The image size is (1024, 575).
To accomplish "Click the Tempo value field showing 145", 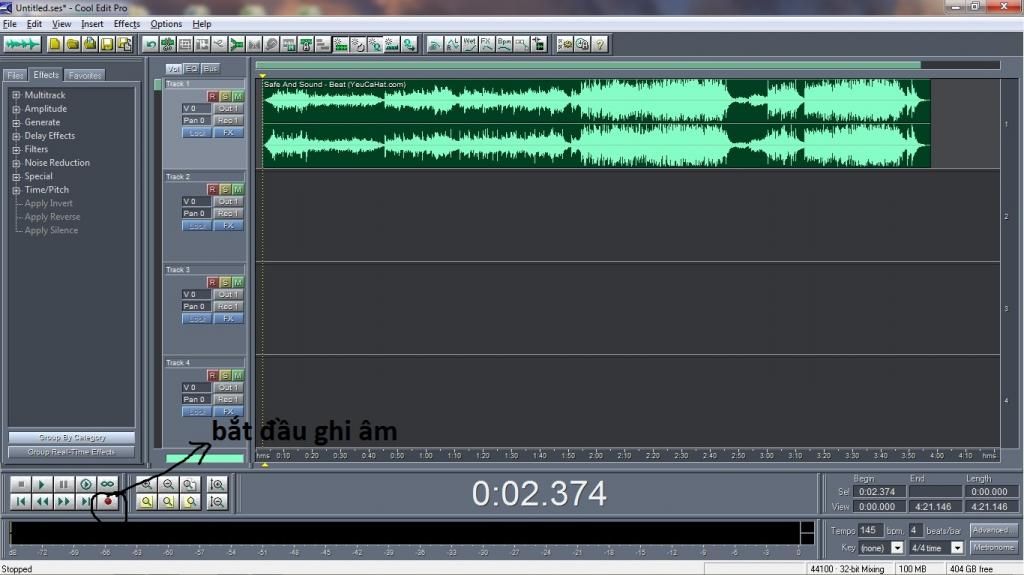I will point(870,530).
